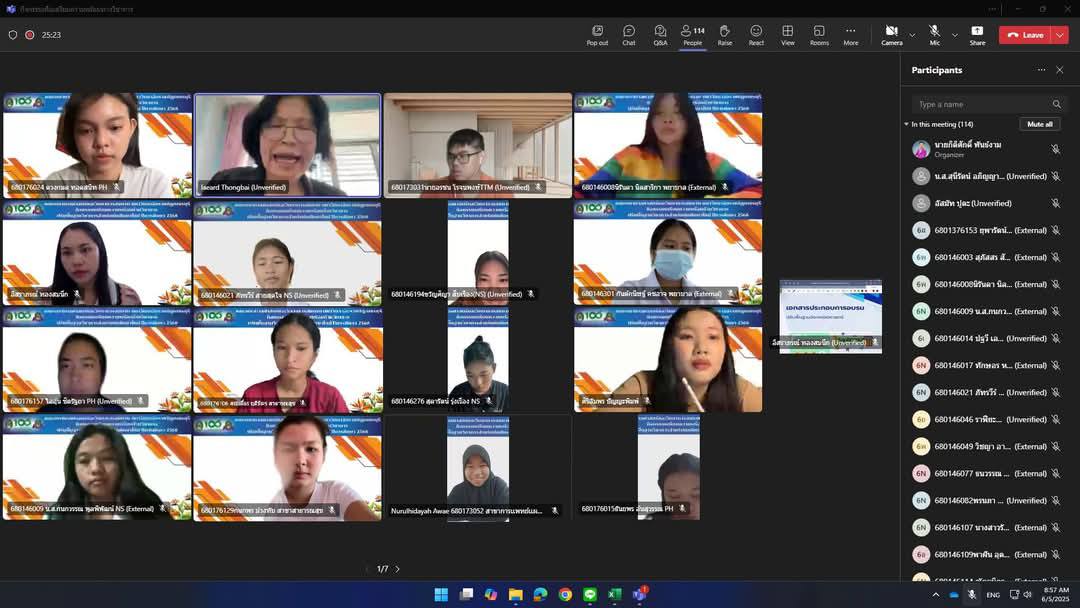Open the Rooms breakout option
Viewport: 1080px width, 608px height.
pyautogui.click(x=819, y=34)
